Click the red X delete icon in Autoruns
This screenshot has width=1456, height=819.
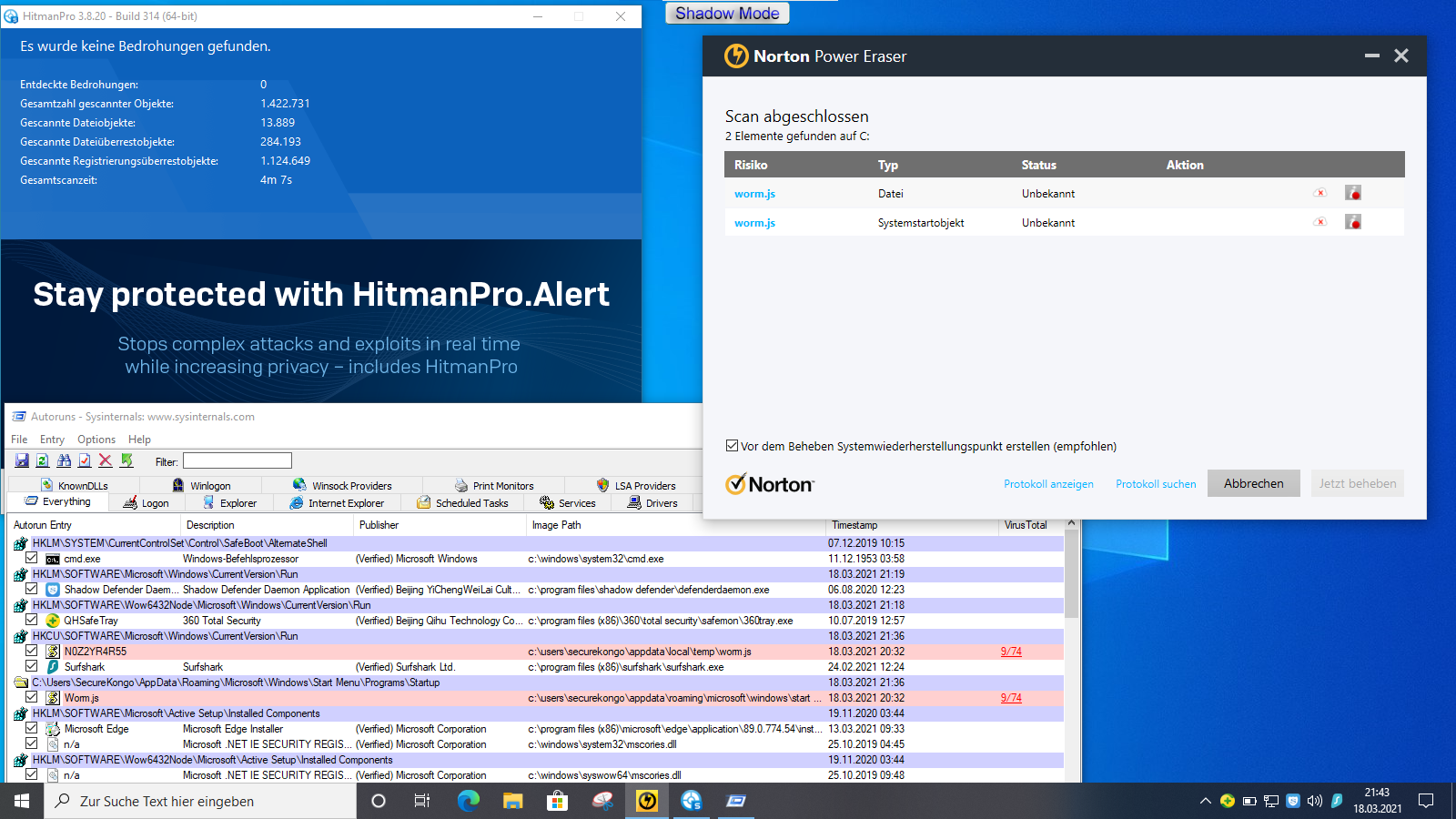click(x=106, y=461)
